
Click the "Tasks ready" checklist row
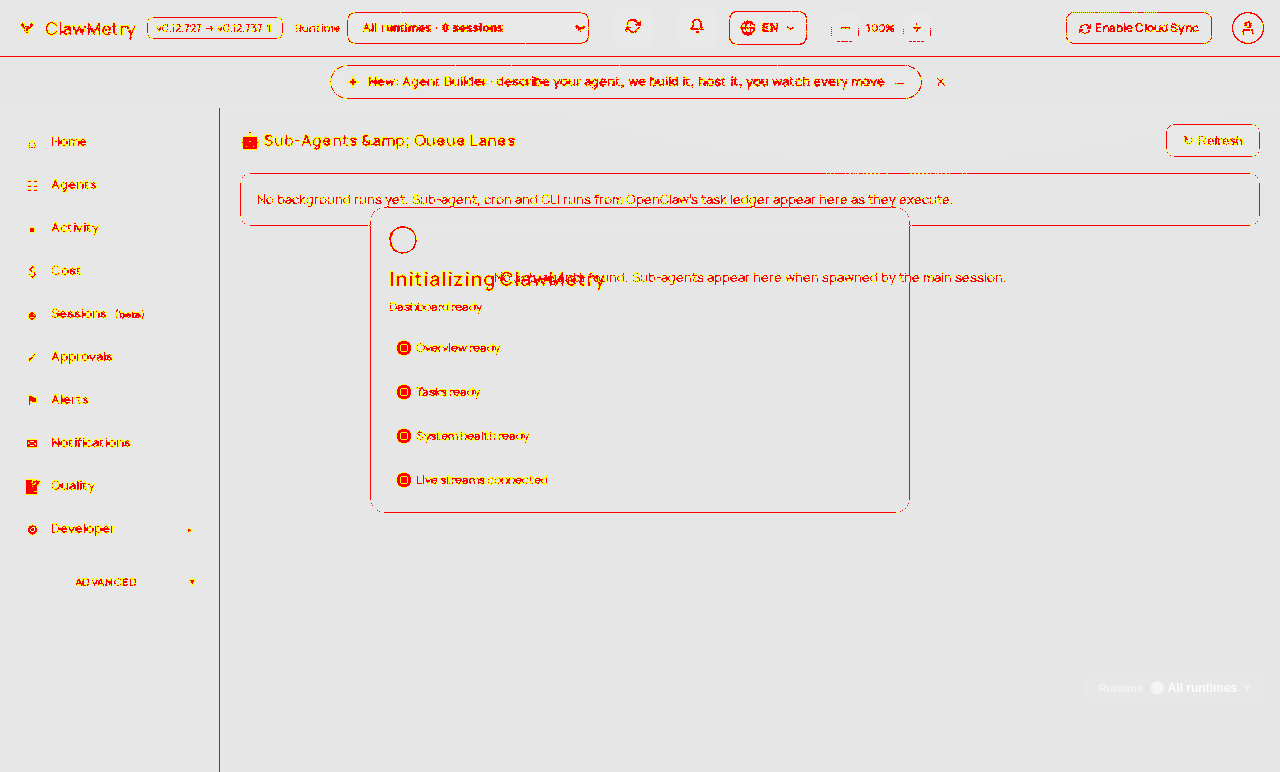pyautogui.click(x=639, y=392)
